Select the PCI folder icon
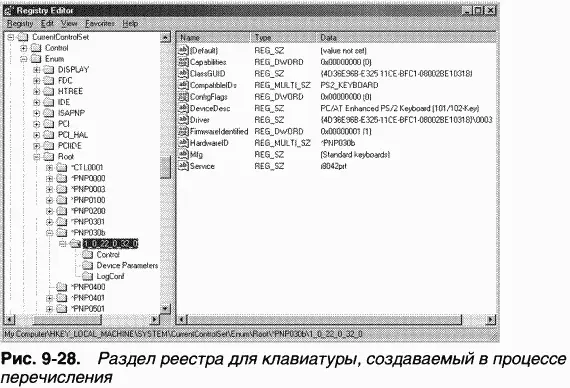The height and width of the screenshot is (388, 570). coord(49,124)
